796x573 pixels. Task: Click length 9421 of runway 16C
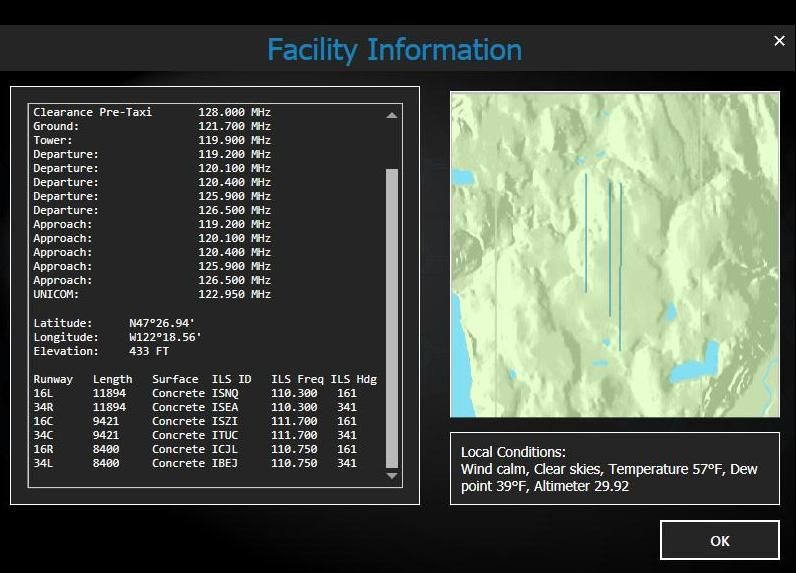[106, 421]
